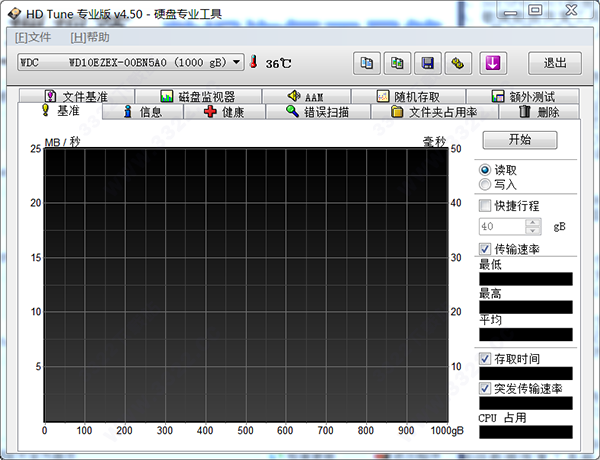Viewport: 600px width, 460px height.
Task: Select the 写入 radio button
Action: pyautogui.click(x=486, y=184)
